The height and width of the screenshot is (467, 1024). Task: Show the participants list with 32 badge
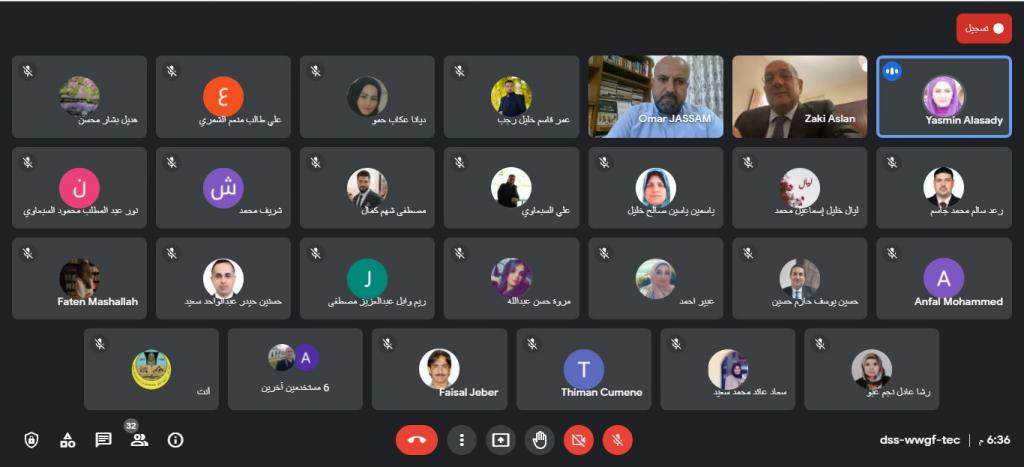138,437
